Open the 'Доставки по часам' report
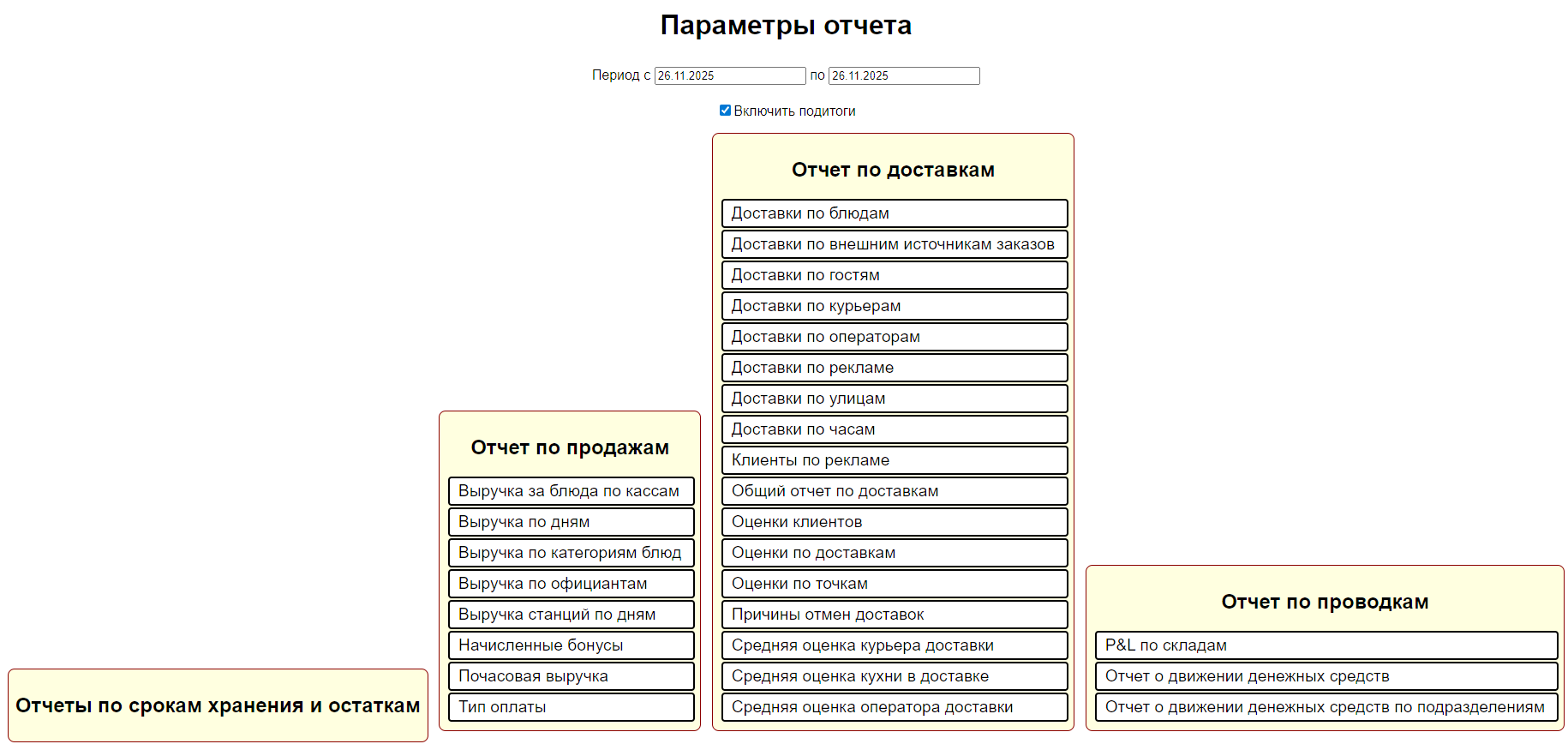Image resolution: width=1568 pixels, height=756 pixels. point(894,429)
